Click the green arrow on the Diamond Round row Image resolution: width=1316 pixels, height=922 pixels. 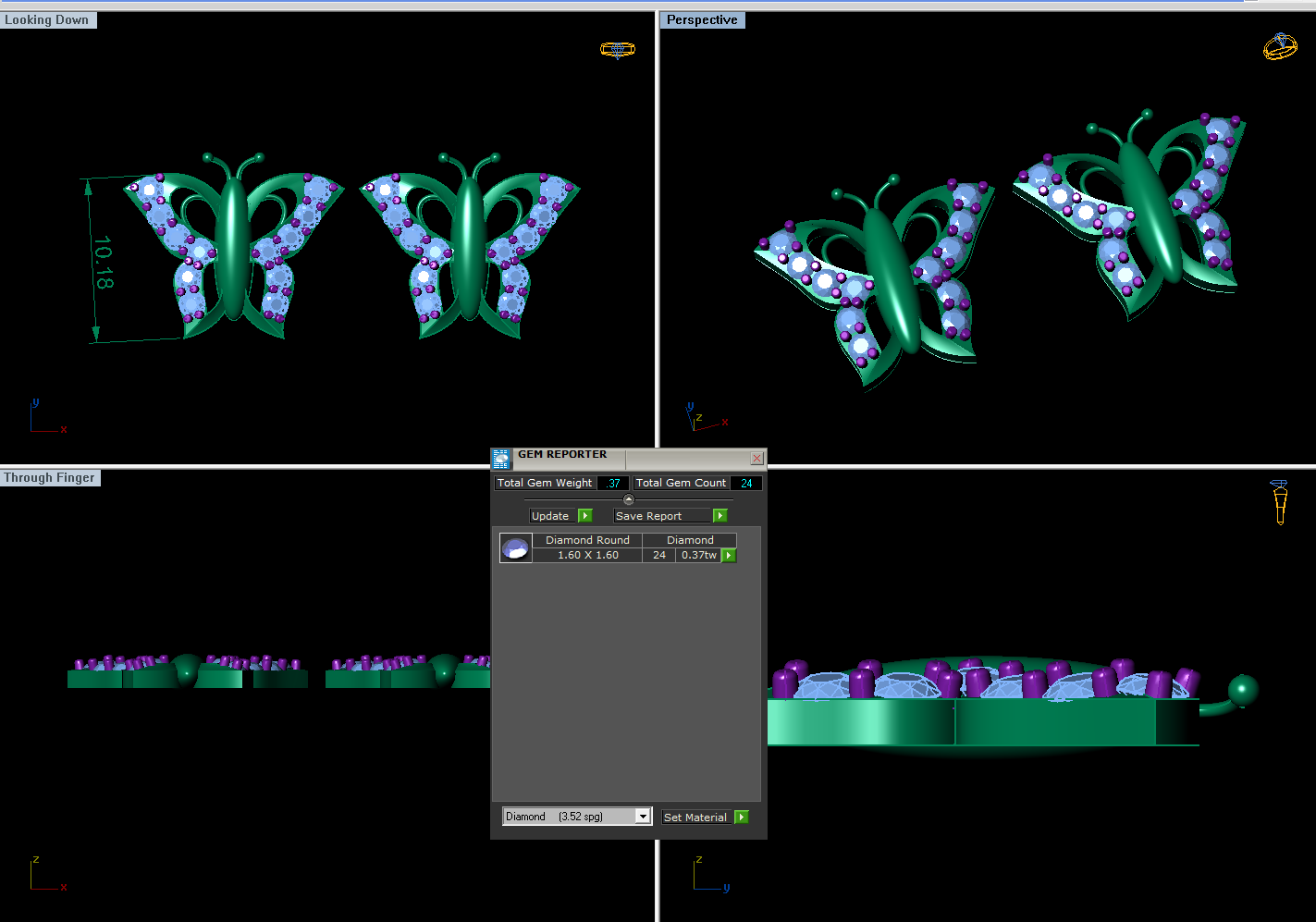(x=729, y=556)
